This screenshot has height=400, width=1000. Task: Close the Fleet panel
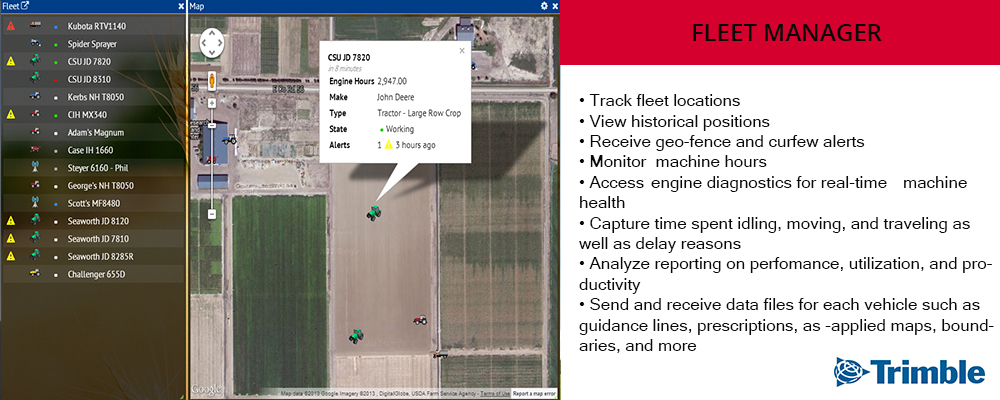click(x=180, y=6)
